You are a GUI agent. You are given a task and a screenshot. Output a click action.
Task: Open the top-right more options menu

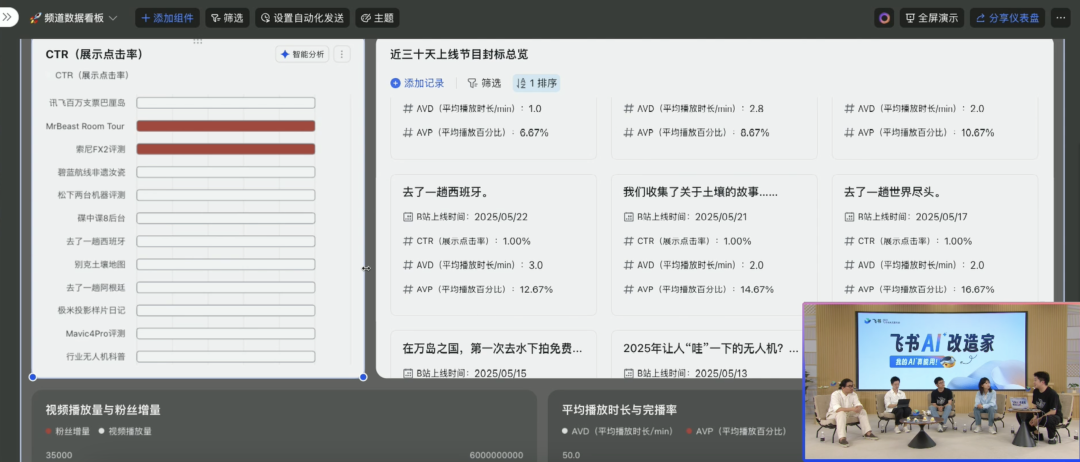click(1060, 18)
